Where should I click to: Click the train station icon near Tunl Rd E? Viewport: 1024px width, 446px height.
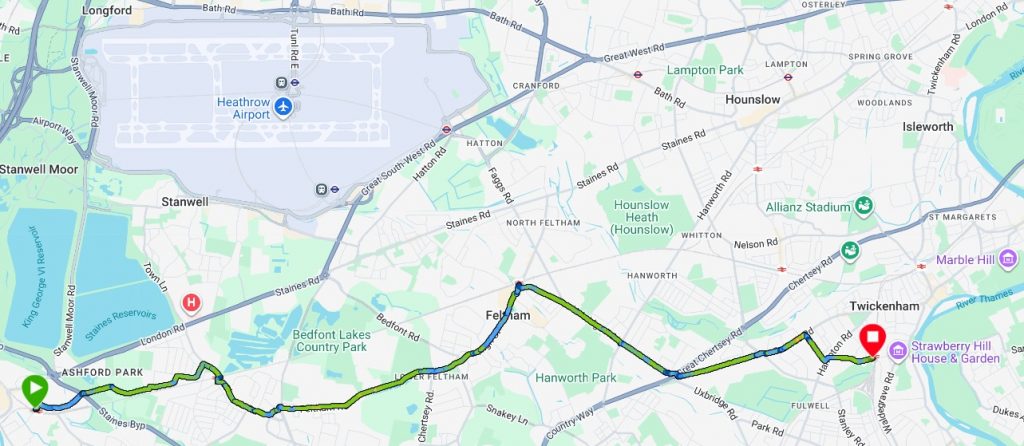coord(281,82)
